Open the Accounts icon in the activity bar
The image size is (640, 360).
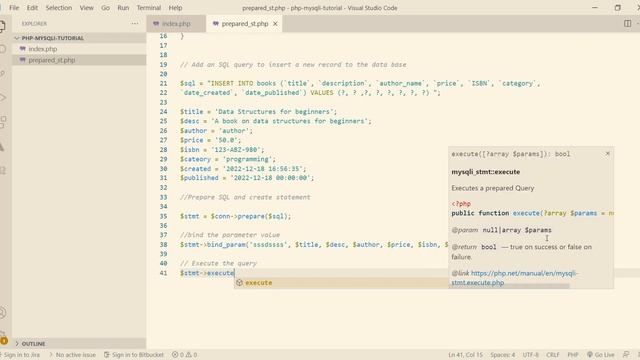2,313
